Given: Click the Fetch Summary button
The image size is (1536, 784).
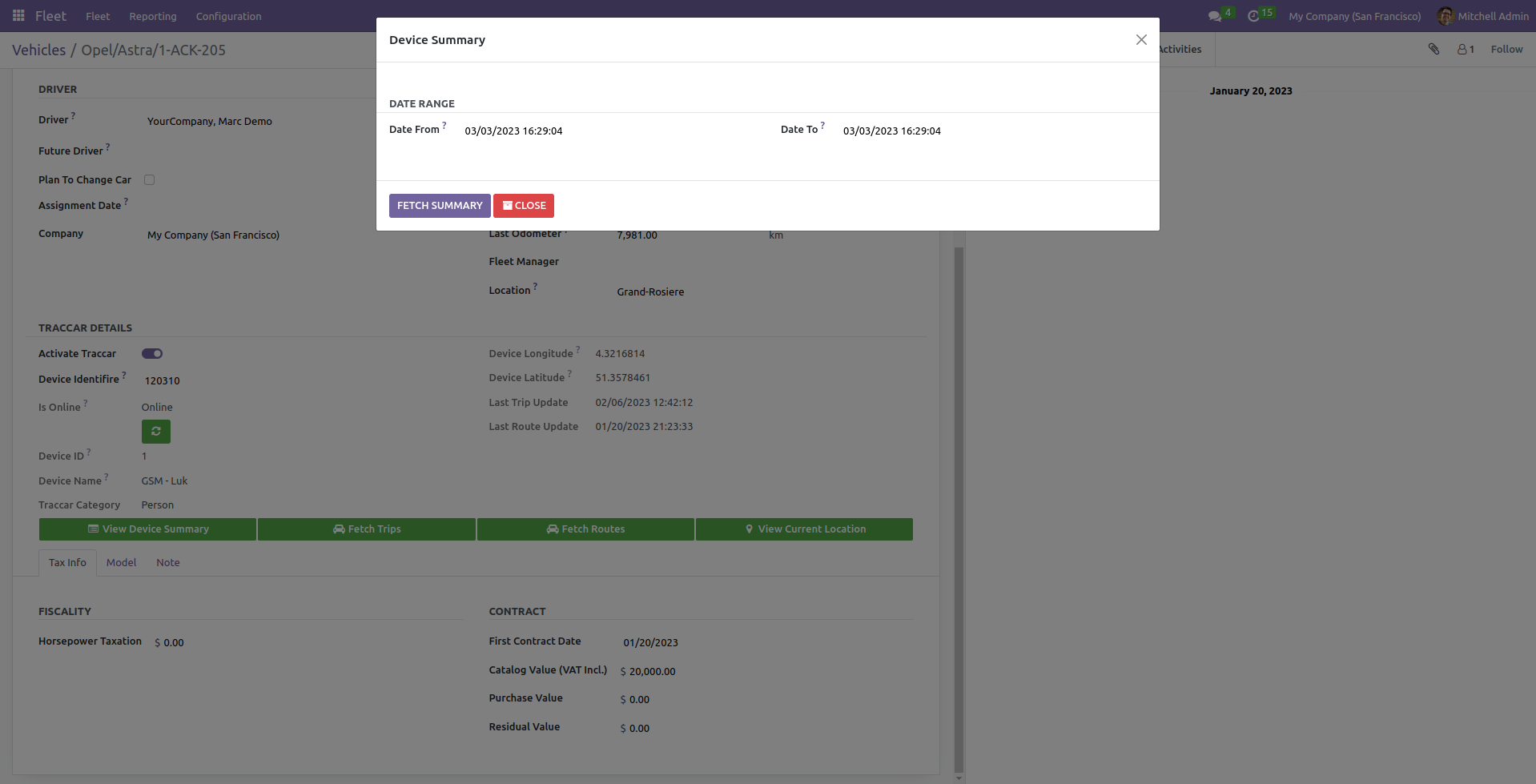Looking at the screenshot, I should click(x=440, y=206).
